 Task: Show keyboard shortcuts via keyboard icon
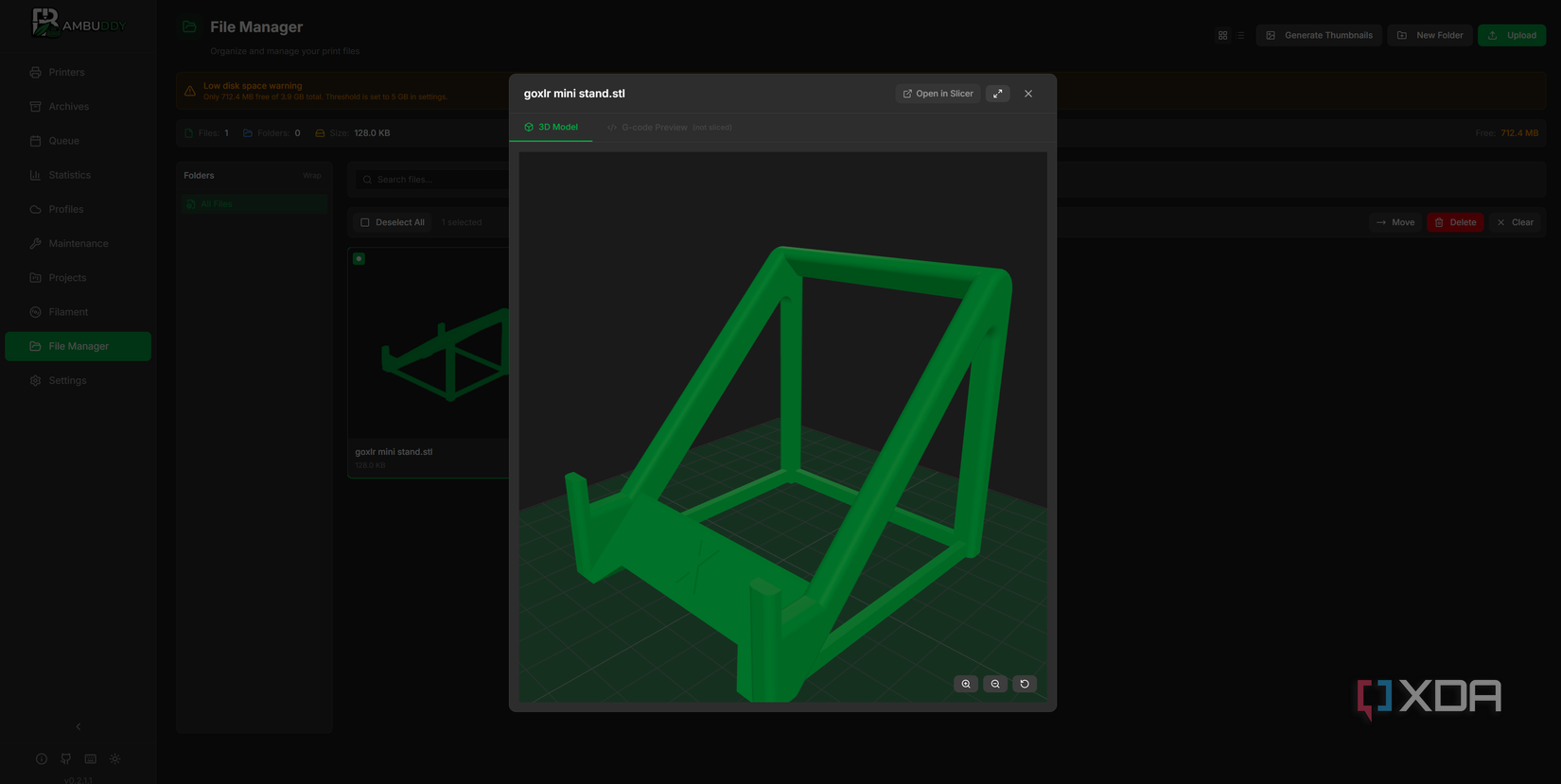tap(91, 758)
